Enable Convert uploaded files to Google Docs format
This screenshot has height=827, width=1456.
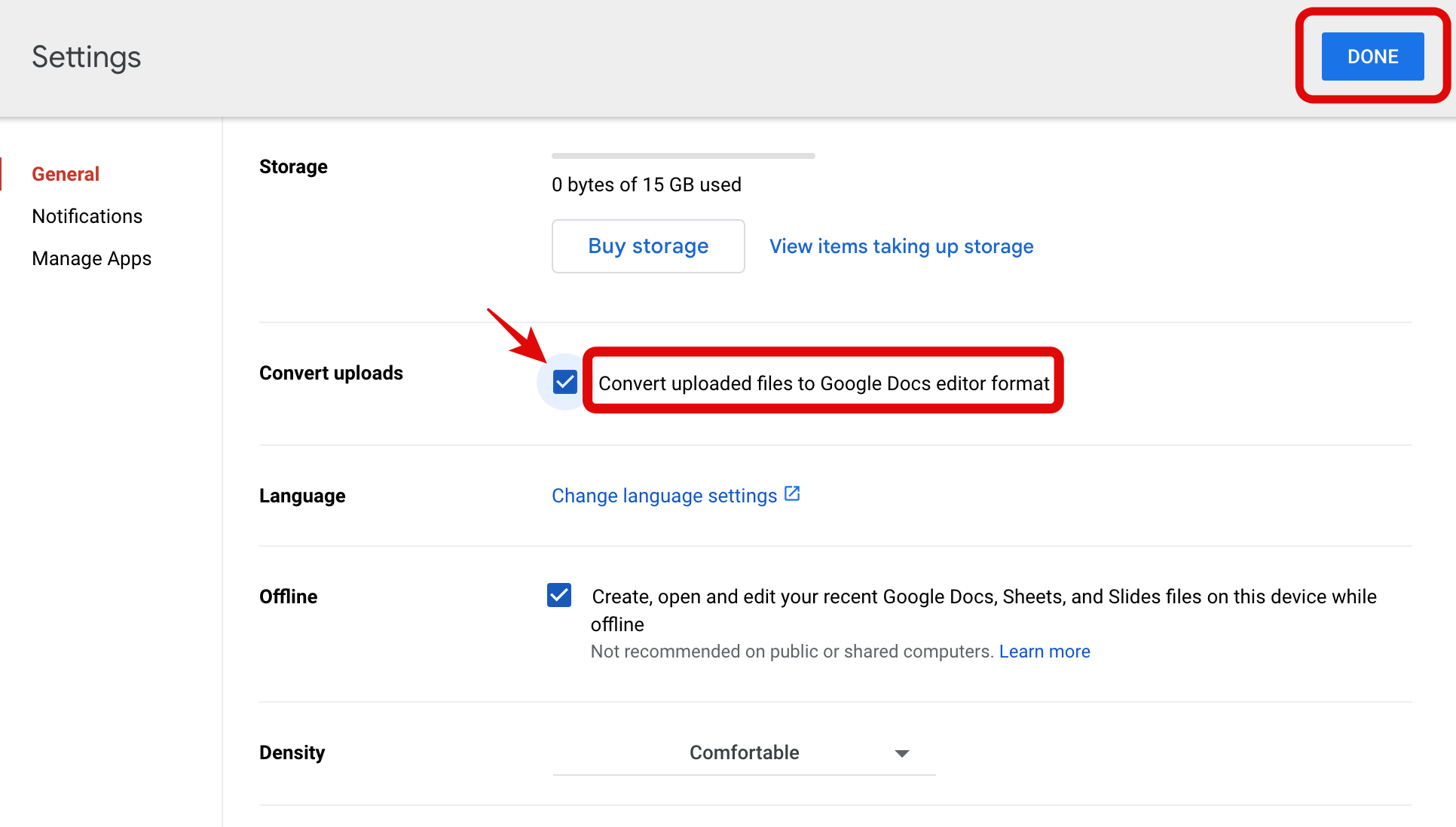click(x=562, y=381)
